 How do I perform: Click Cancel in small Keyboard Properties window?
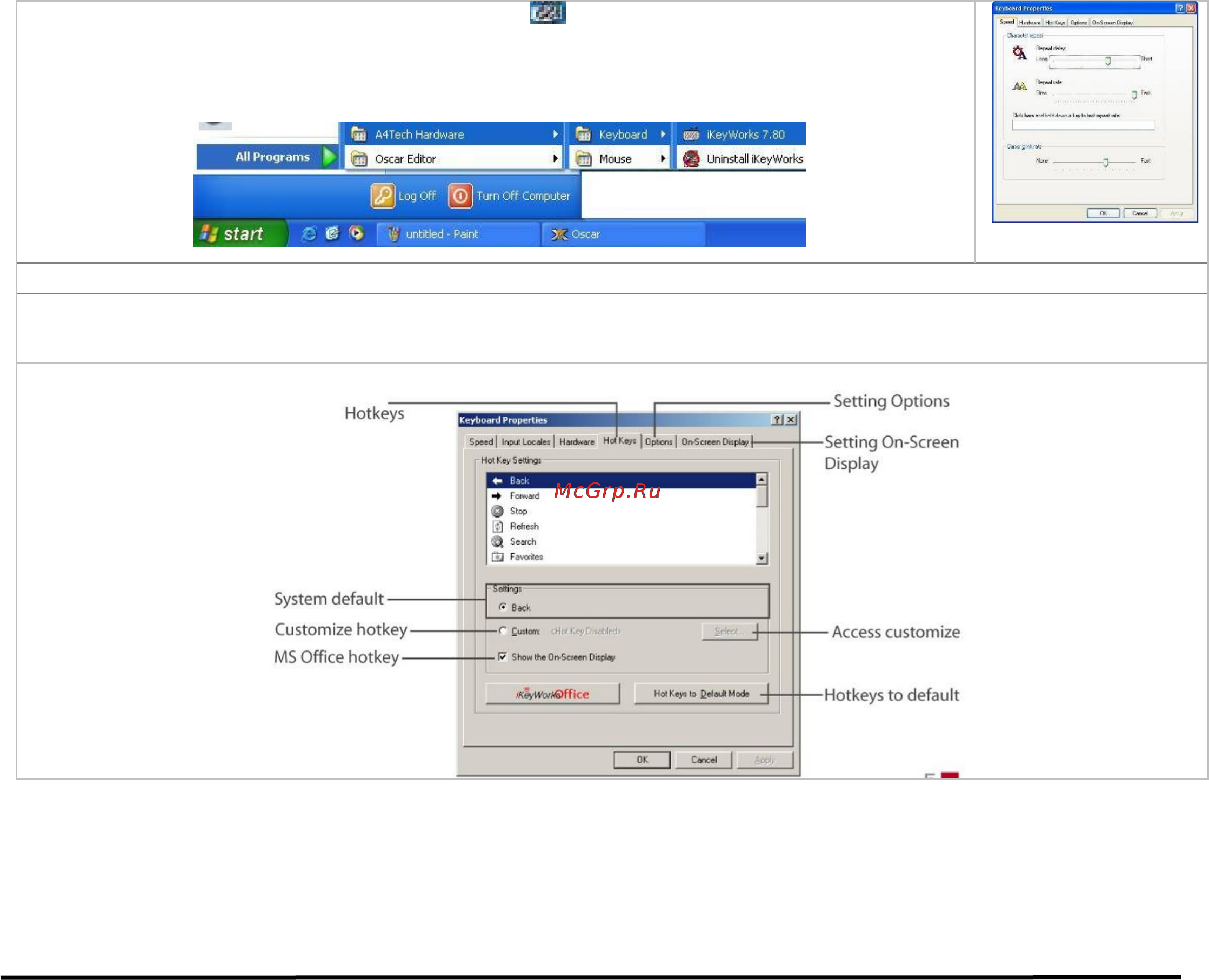1139,213
